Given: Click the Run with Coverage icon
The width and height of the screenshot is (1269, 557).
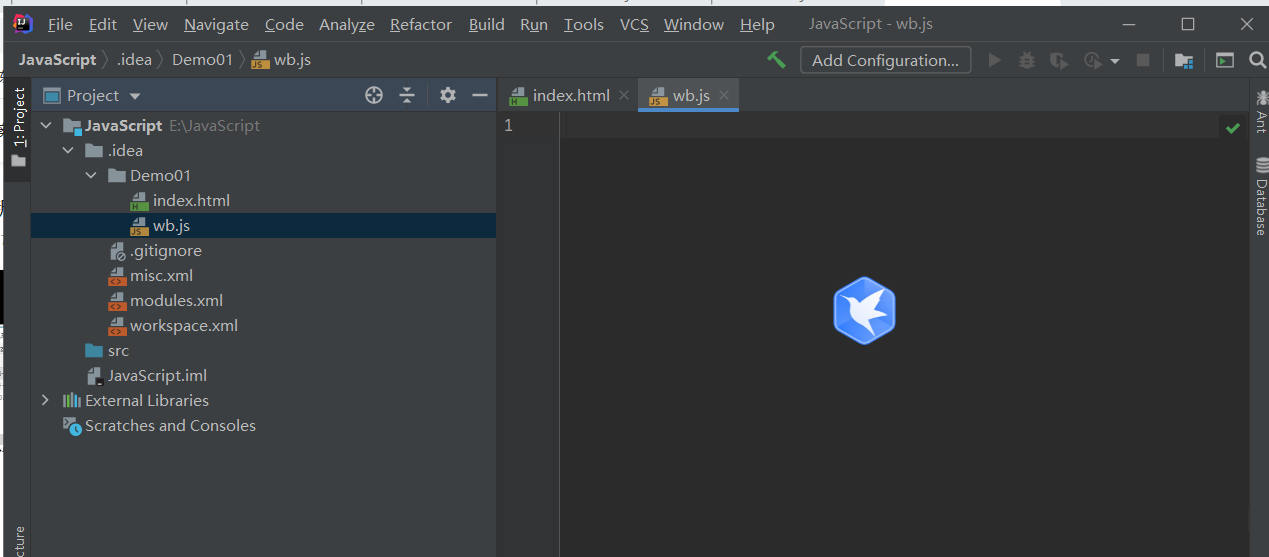Looking at the screenshot, I should tap(1059, 61).
